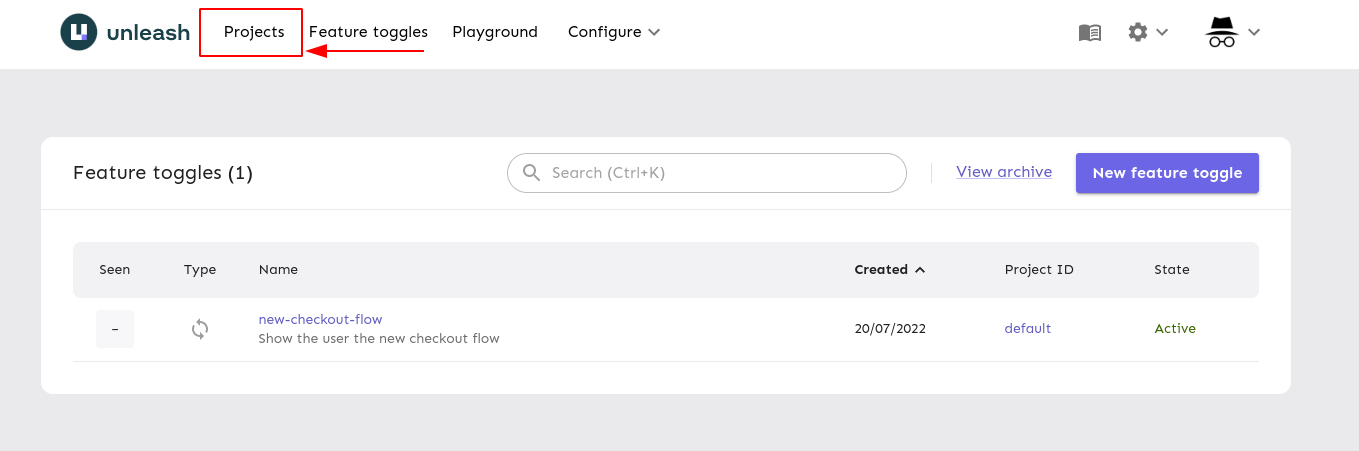Click the New feature toggle button

tap(1167, 173)
